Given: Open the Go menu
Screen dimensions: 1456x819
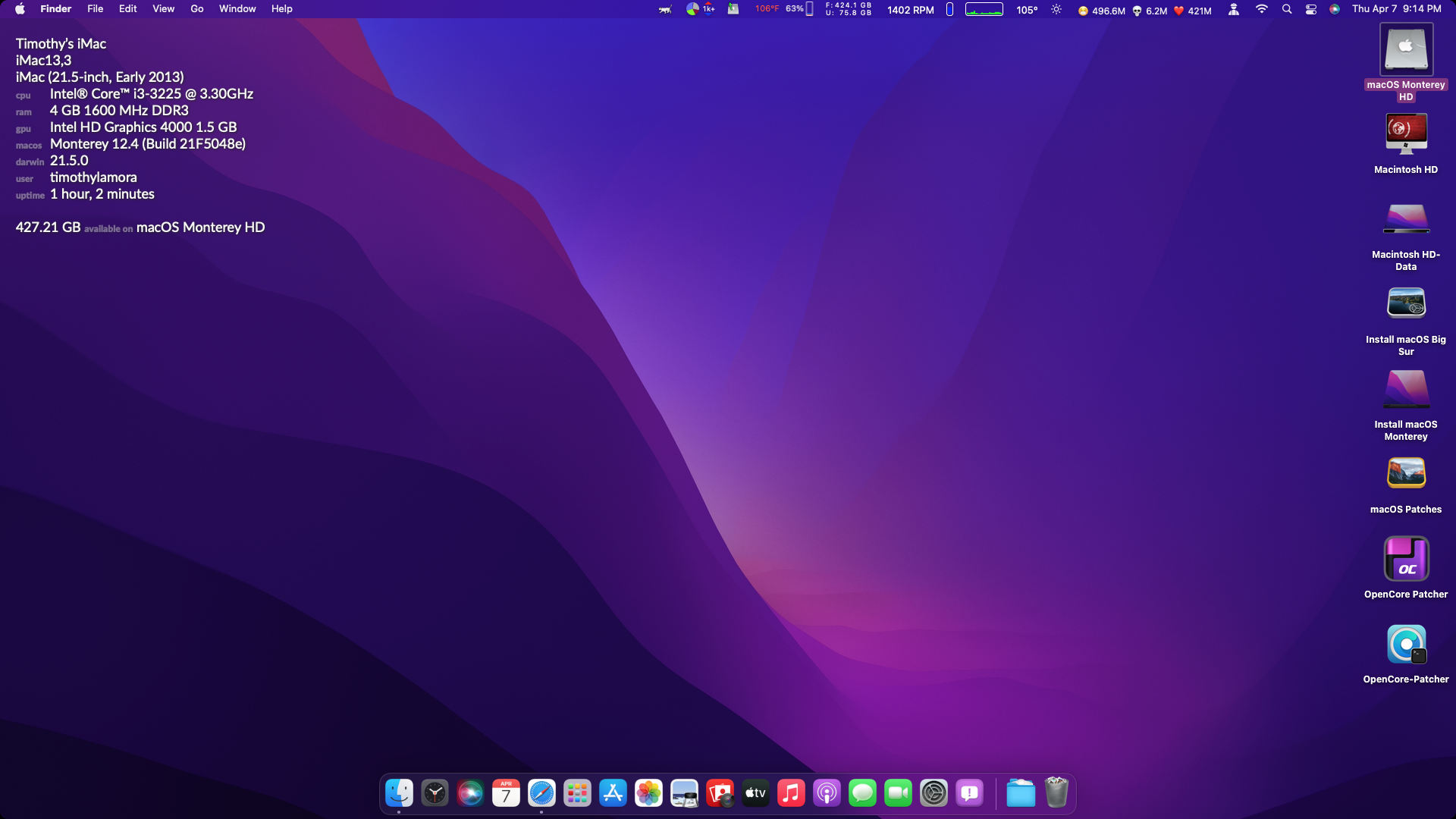Looking at the screenshot, I should [x=196, y=9].
